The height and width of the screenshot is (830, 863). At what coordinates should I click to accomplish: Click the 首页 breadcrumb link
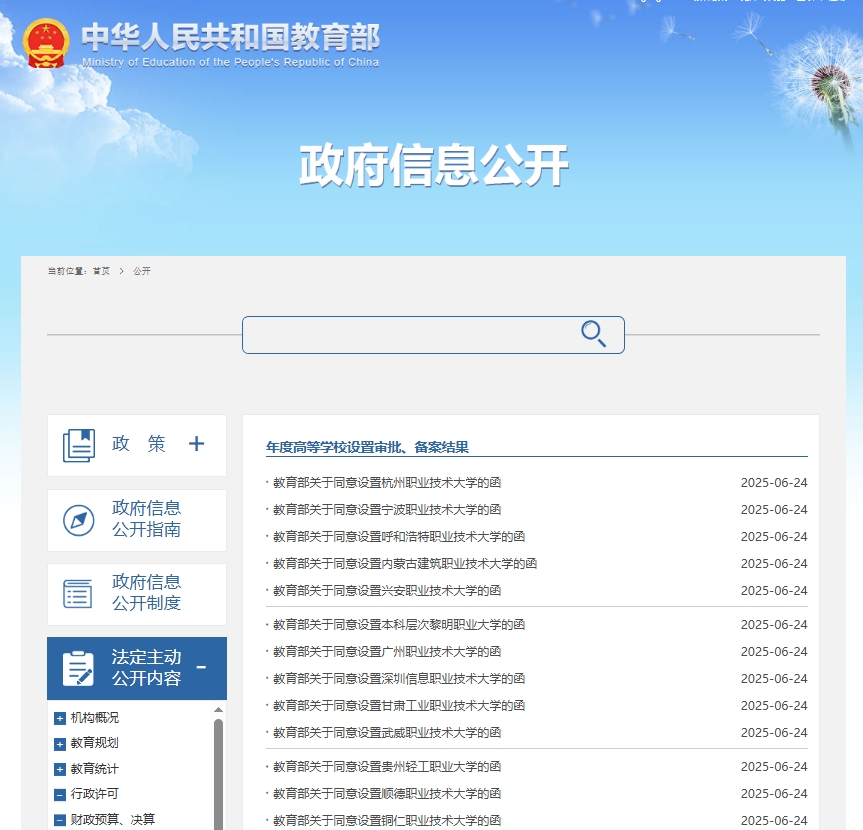(101, 271)
